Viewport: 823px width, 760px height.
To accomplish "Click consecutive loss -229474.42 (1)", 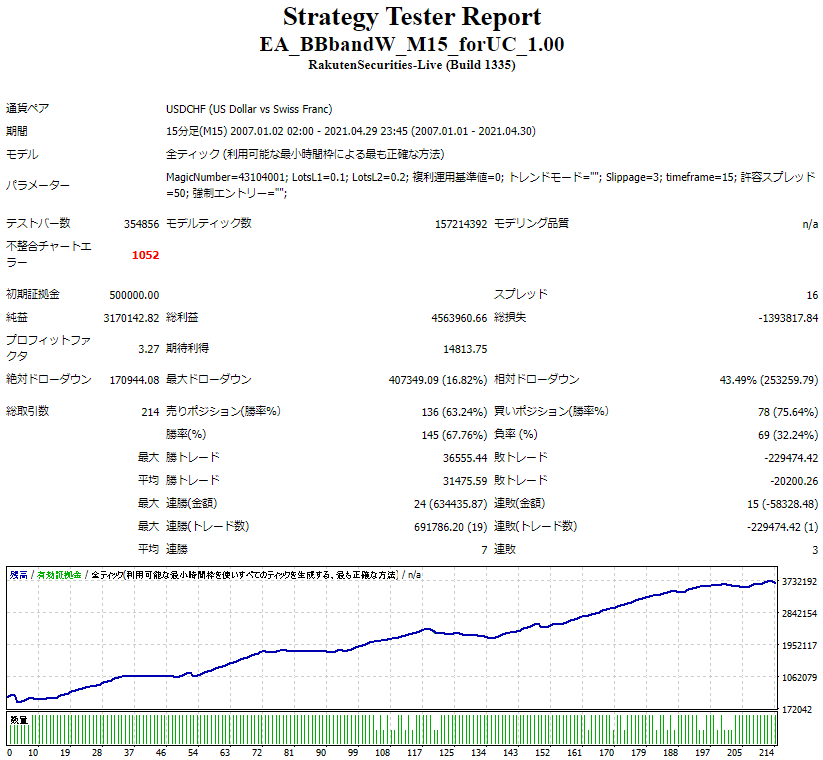I will pyautogui.click(x=783, y=527).
